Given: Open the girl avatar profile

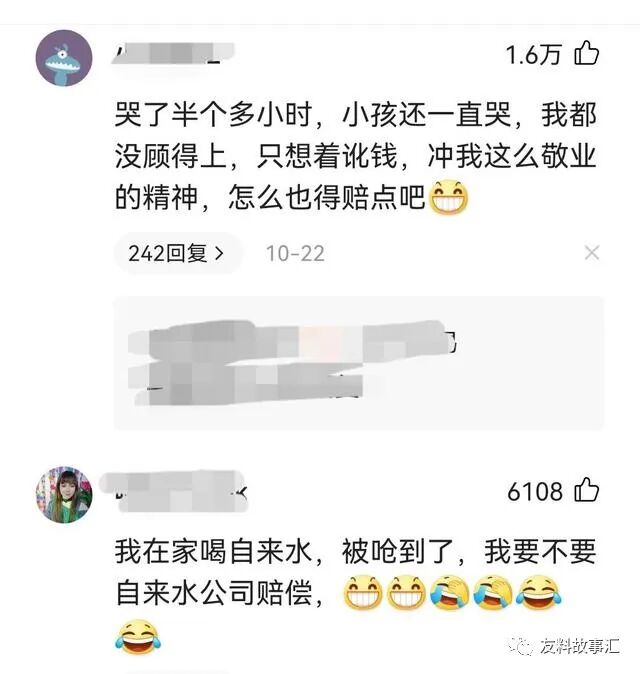Looking at the screenshot, I should coord(64,494).
